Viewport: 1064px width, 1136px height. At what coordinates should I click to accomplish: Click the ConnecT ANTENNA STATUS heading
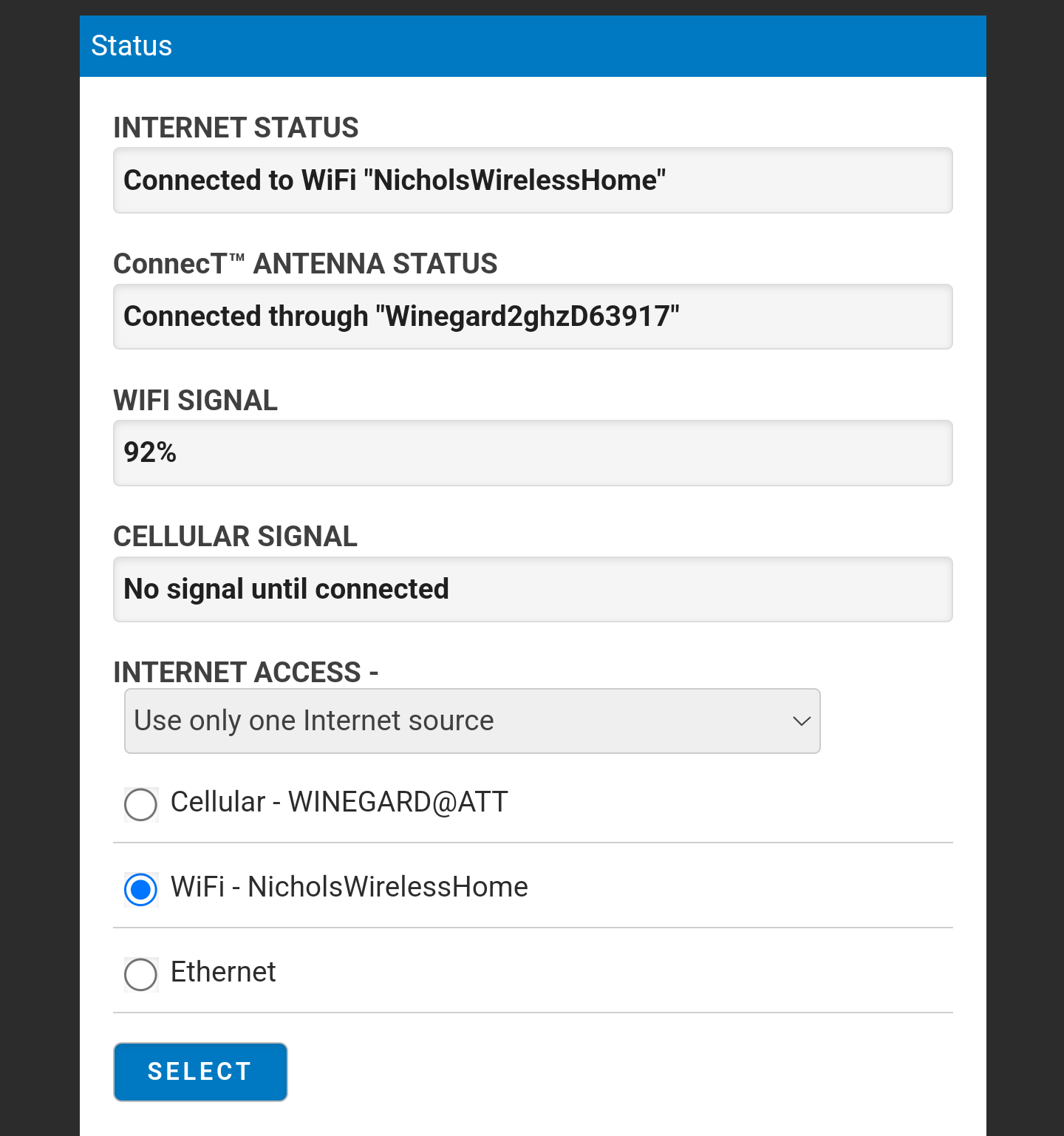[305, 264]
